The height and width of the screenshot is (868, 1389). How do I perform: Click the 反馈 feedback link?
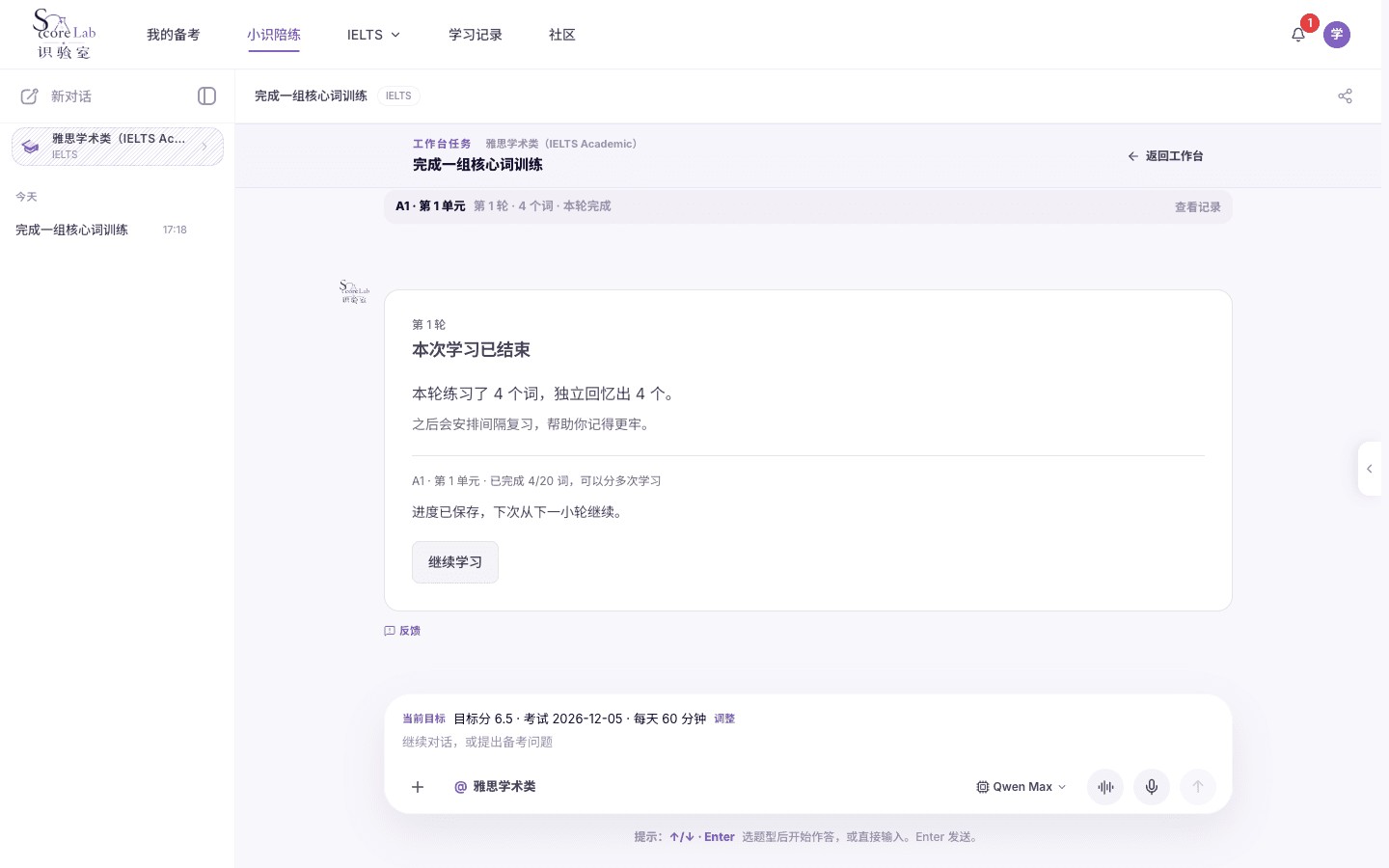402,631
